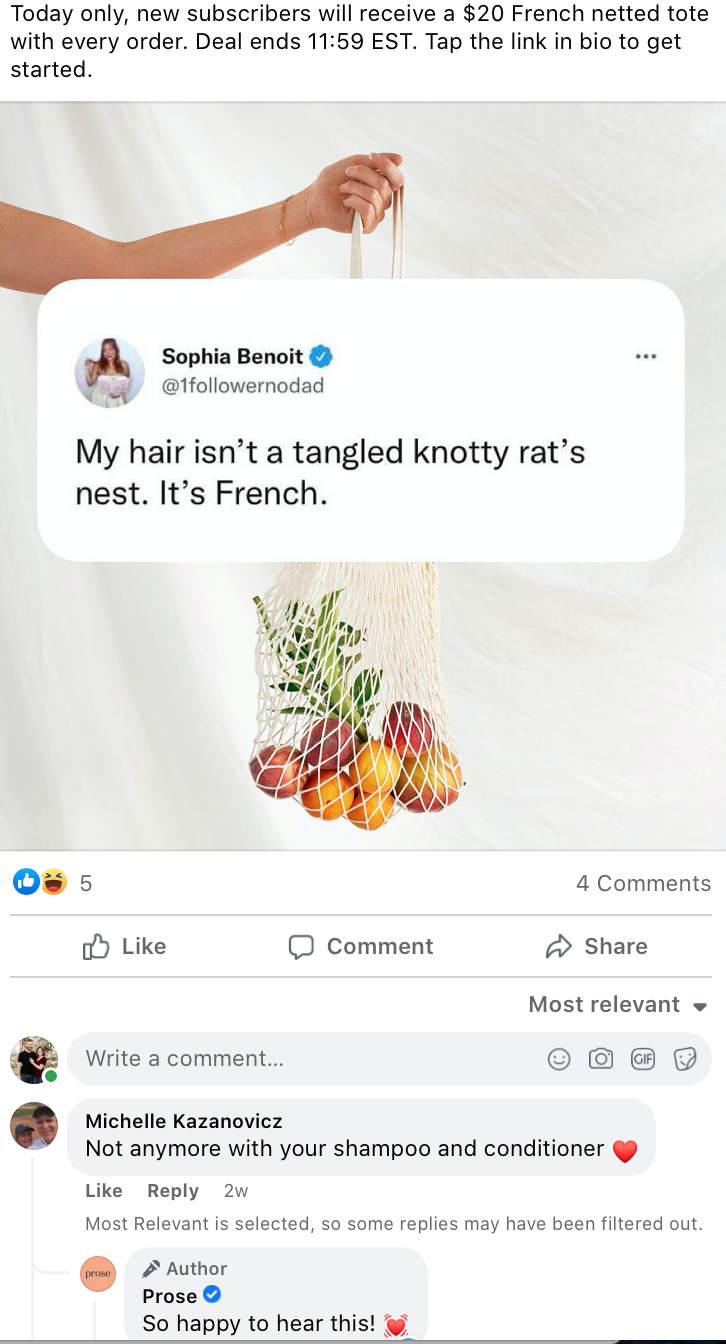Click the Prose profile picture on the reply

pos(97,1273)
